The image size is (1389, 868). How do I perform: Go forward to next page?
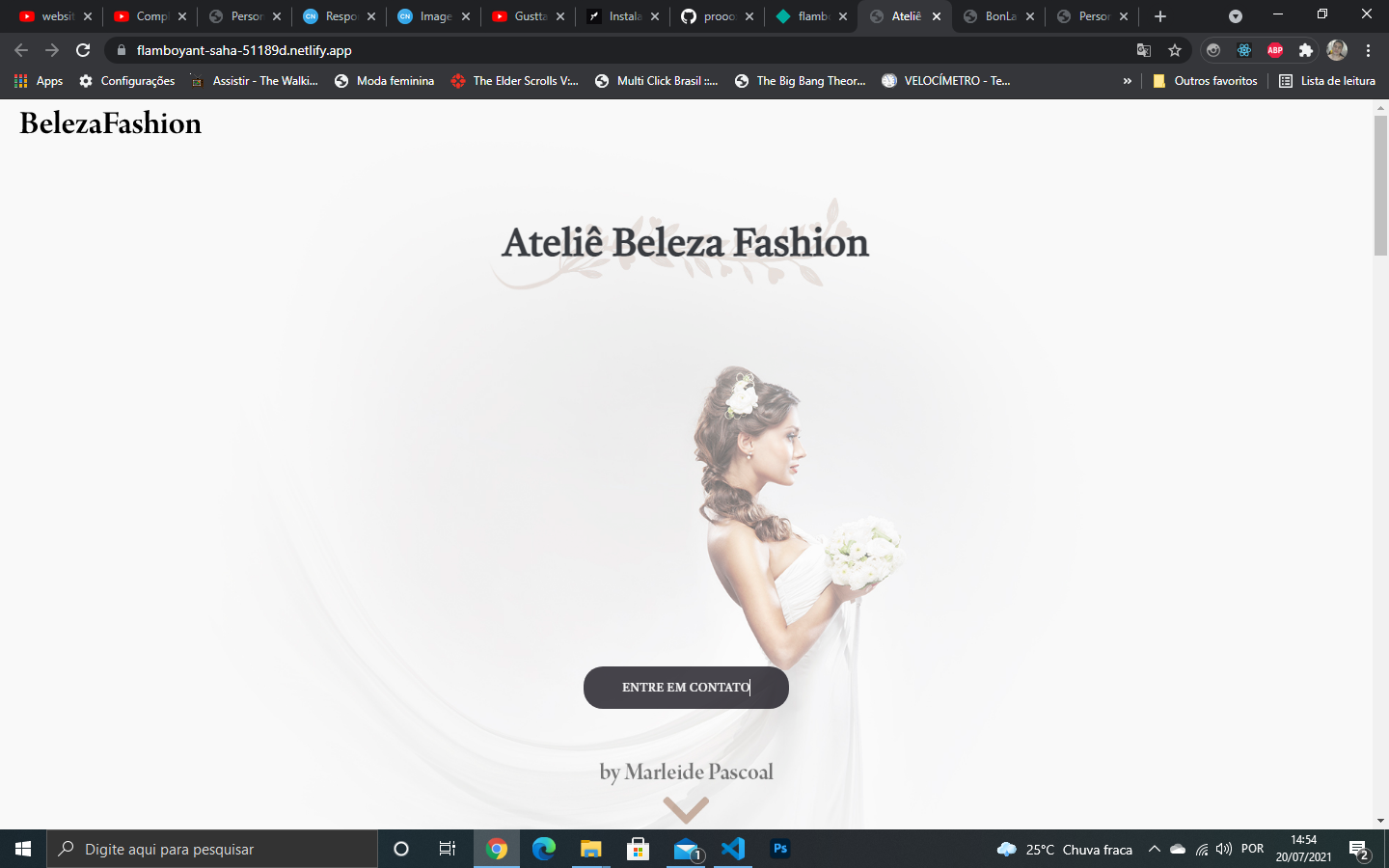(52, 50)
